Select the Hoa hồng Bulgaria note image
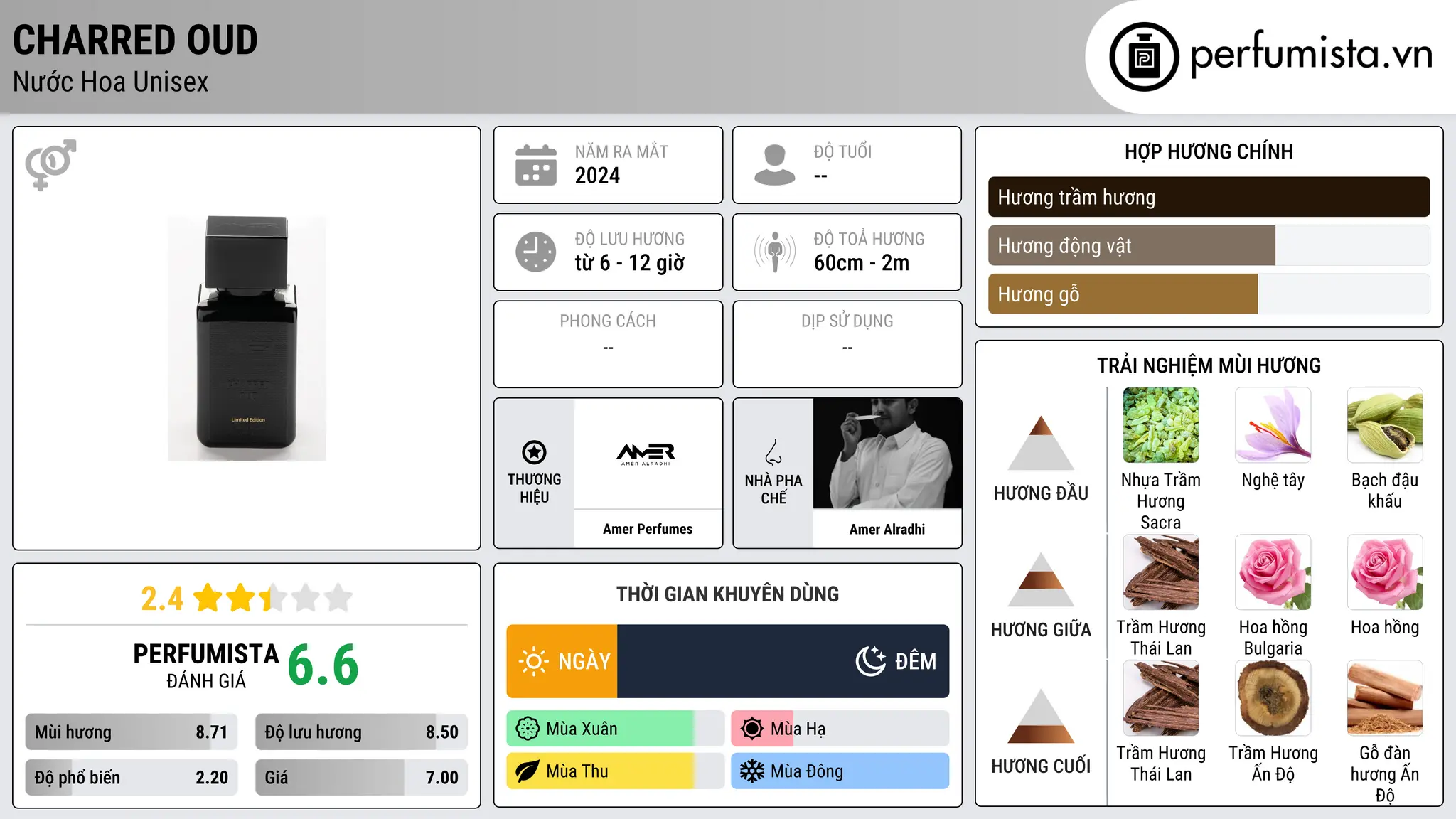 (1273, 572)
